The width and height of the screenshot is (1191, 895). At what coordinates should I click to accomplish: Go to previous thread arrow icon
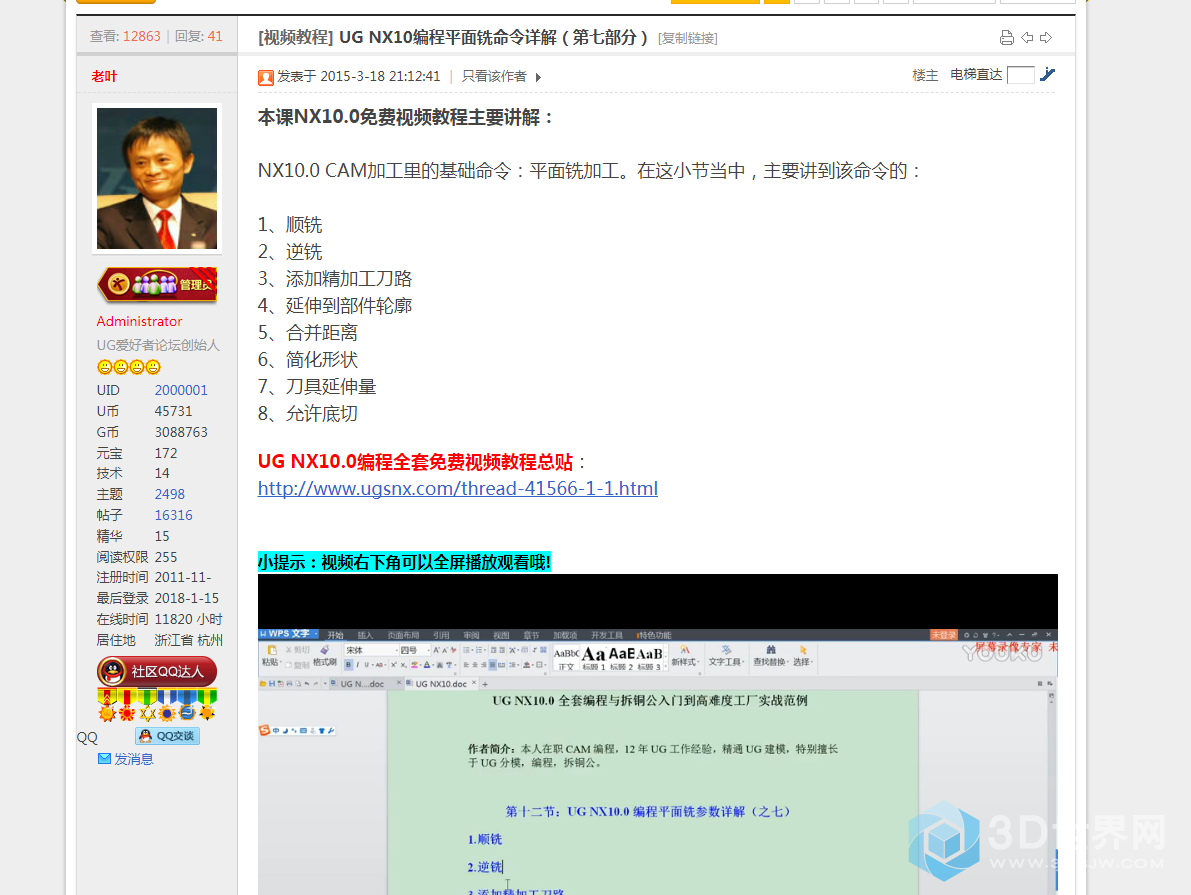coord(1027,38)
